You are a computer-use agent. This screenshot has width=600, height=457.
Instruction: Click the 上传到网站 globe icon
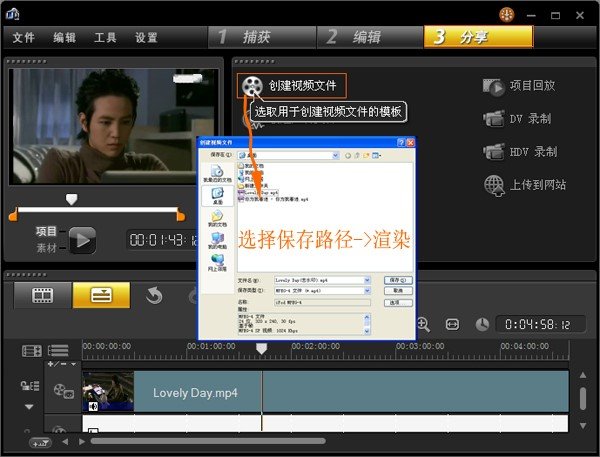(x=493, y=184)
